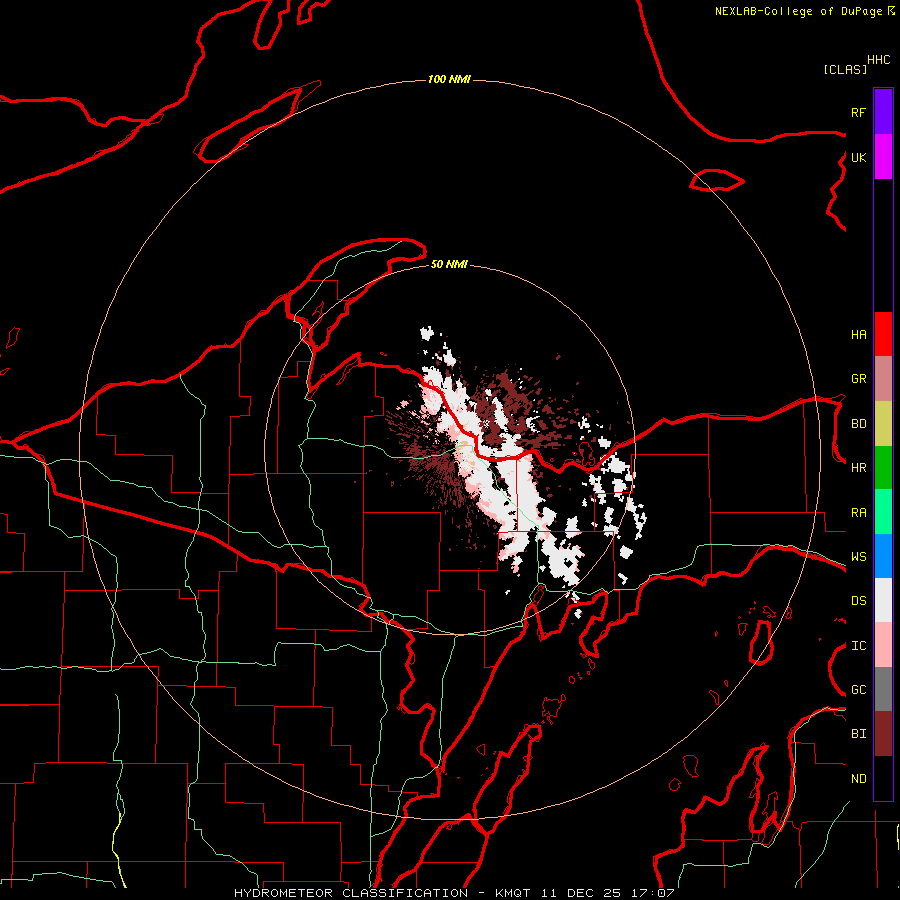
Task: Click the DS legend label
Action: point(858,601)
